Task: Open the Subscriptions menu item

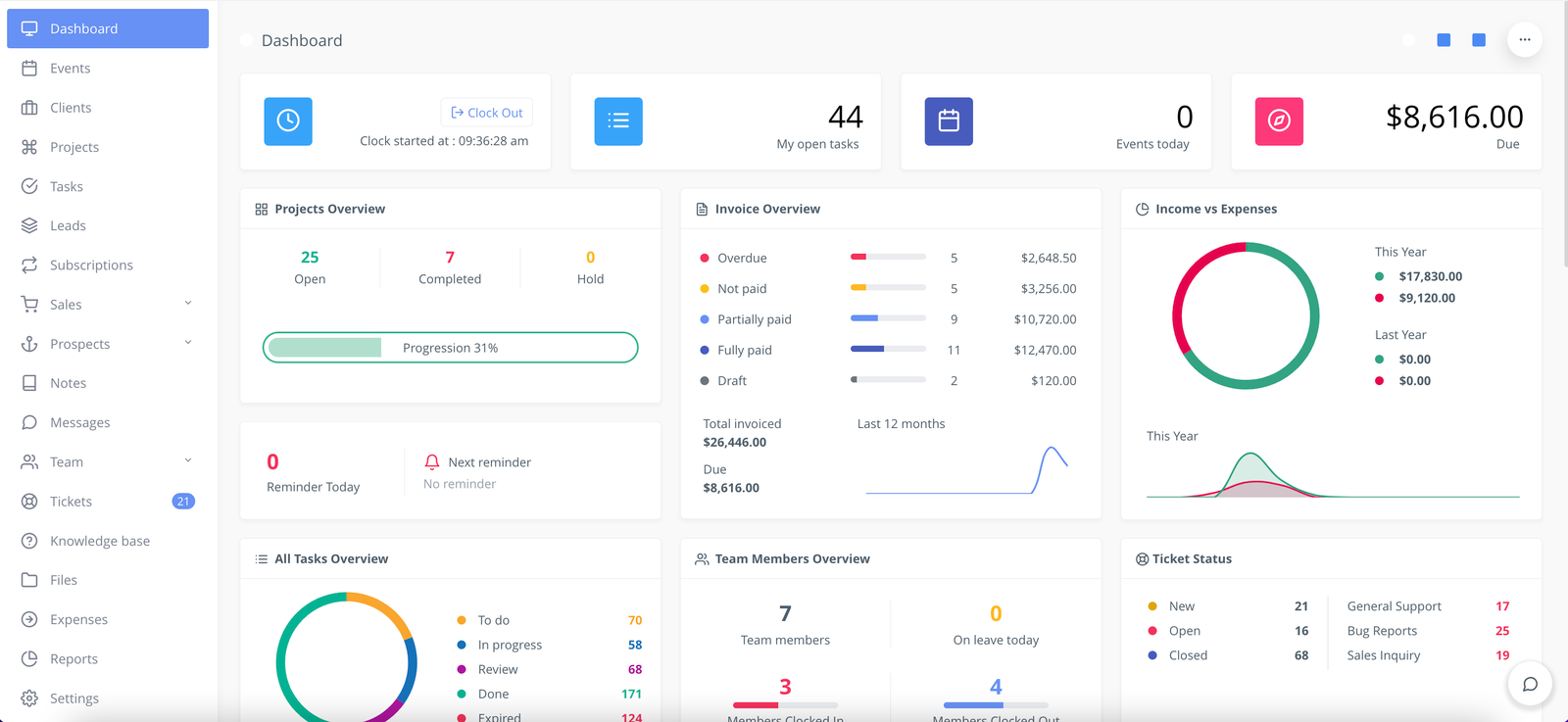Action: [x=91, y=265]
